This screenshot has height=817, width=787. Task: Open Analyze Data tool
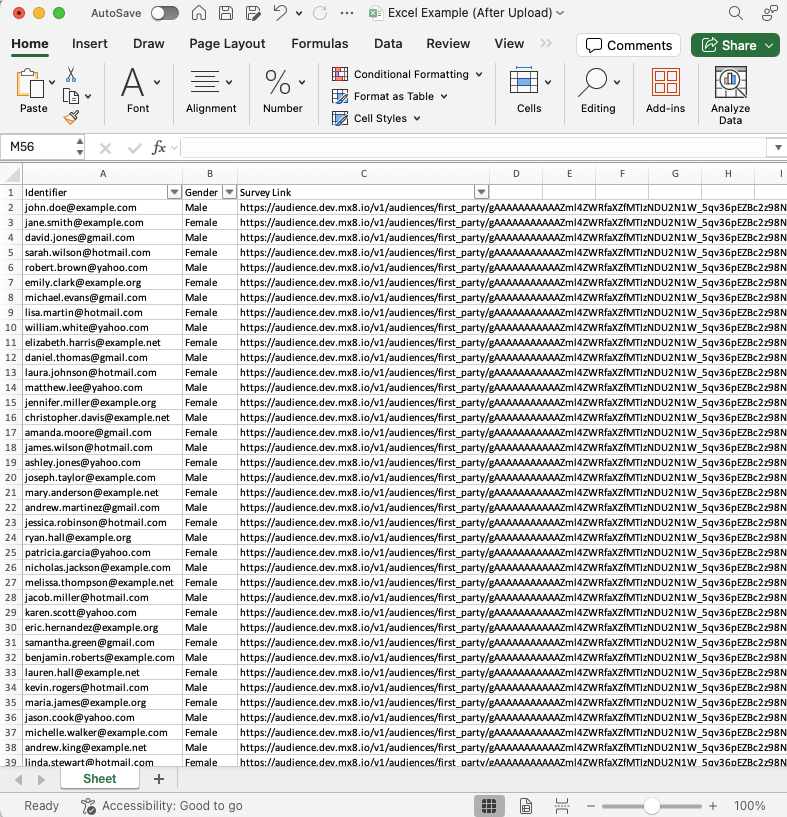coord(730,96)
